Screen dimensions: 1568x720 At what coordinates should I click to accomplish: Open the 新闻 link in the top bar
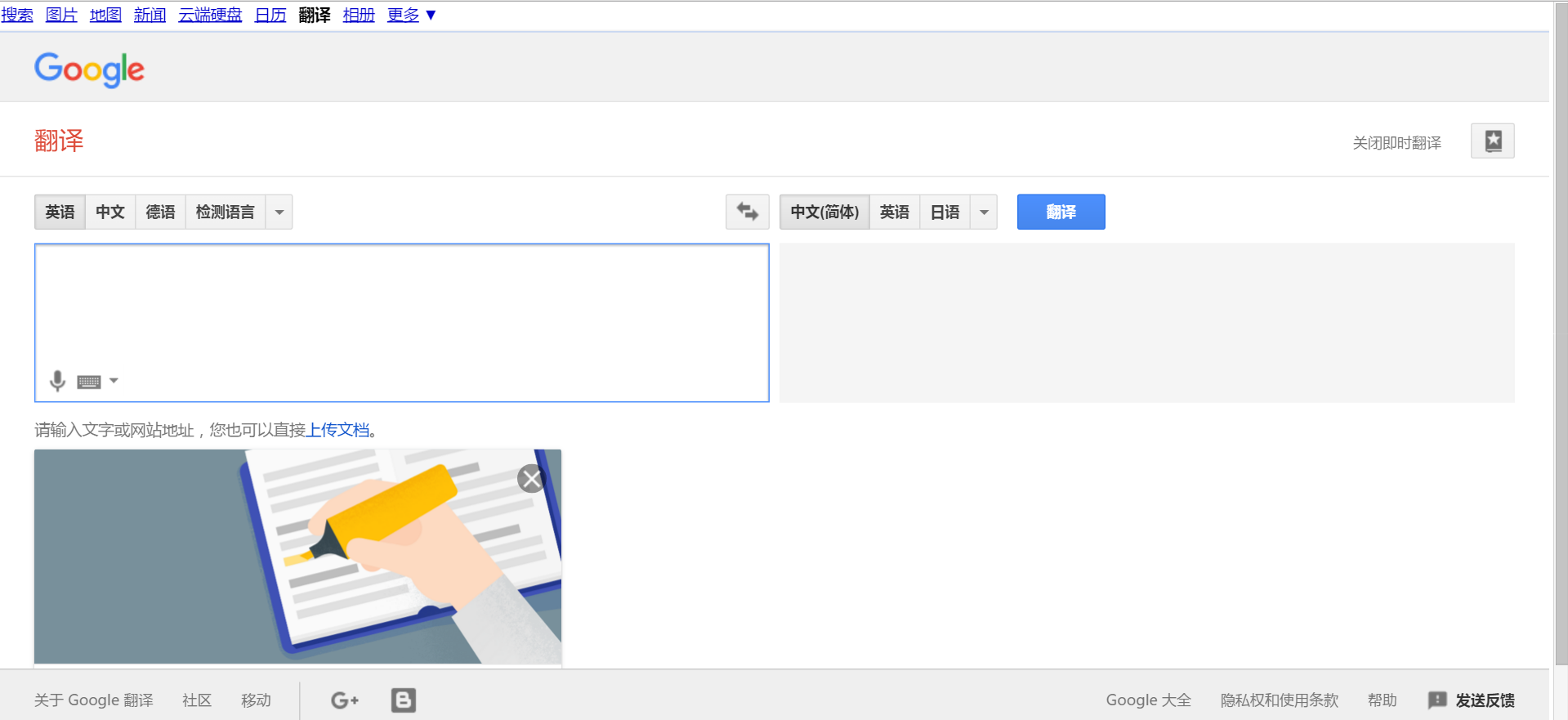tap(150, 15)
